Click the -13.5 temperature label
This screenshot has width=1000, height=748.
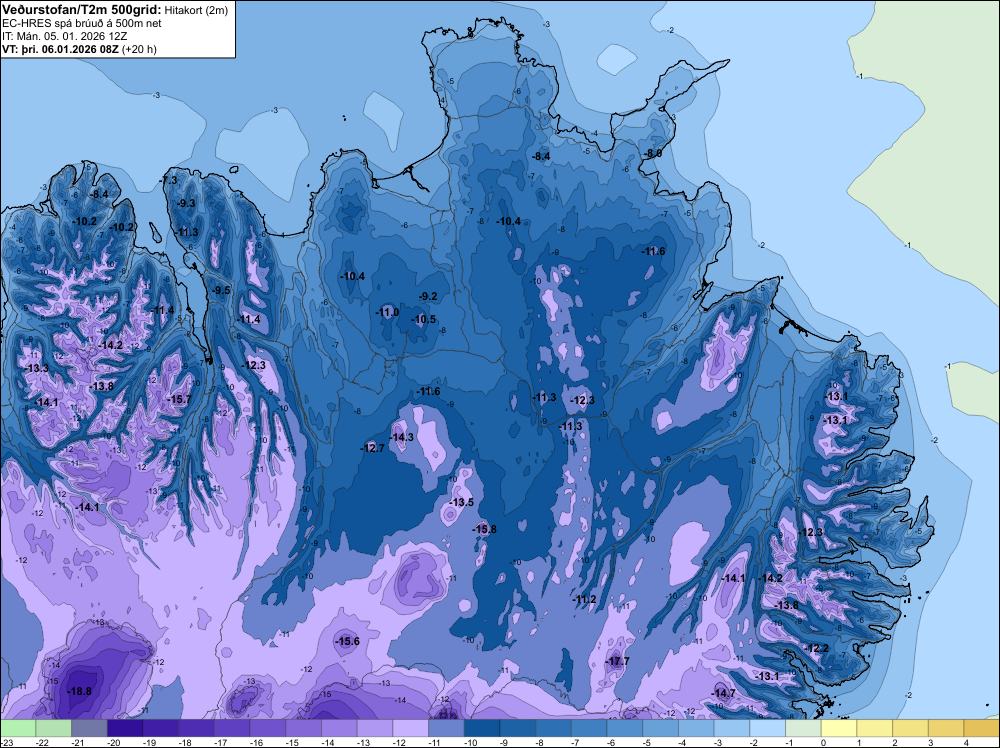[x=461, y=502]
